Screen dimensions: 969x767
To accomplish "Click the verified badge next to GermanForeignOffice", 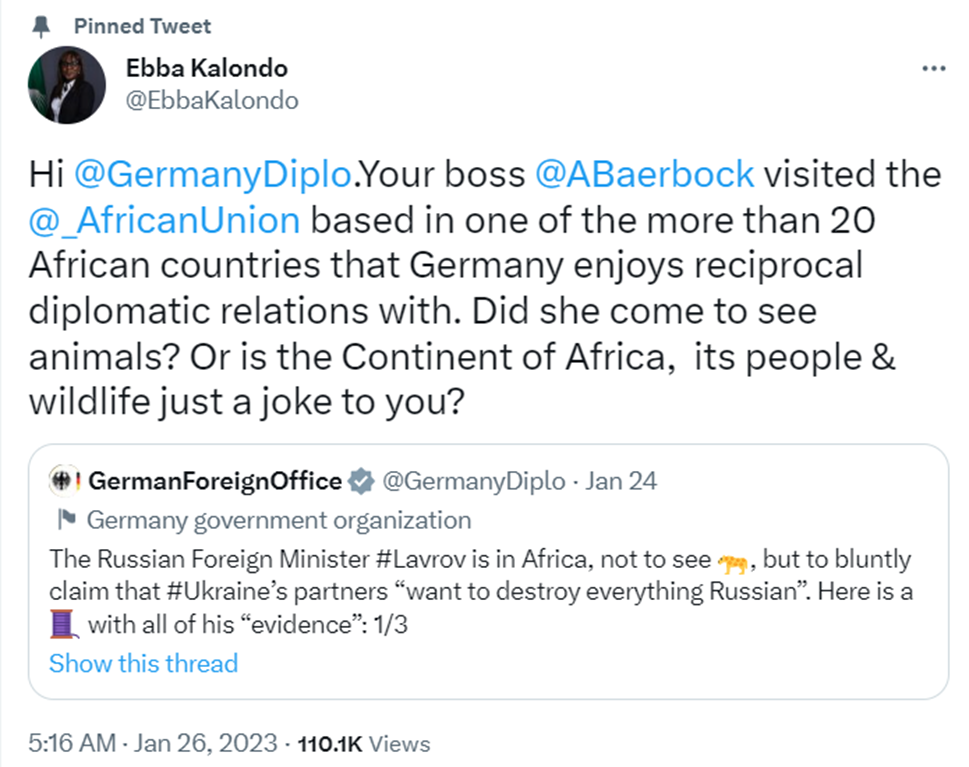I will (361, 482).
